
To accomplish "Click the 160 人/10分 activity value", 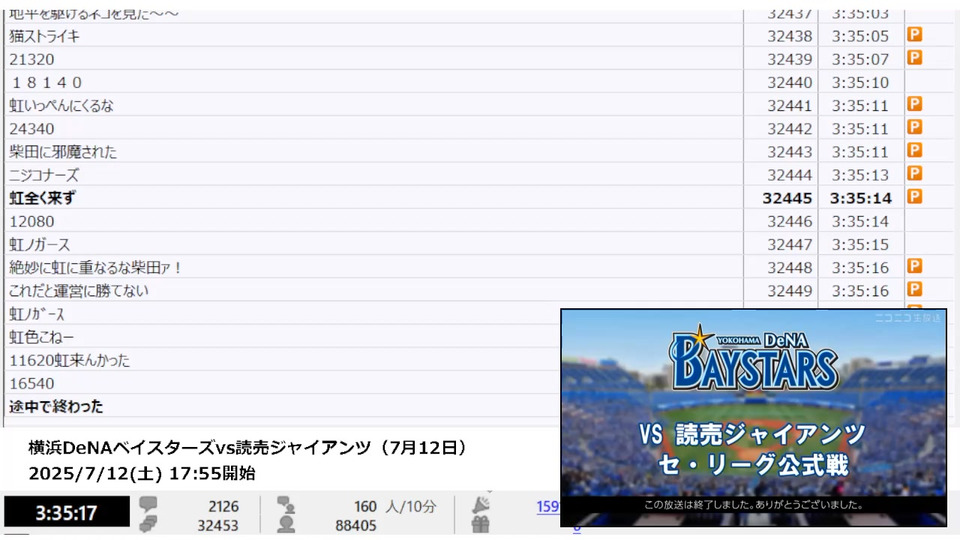I will coord(395,506).
